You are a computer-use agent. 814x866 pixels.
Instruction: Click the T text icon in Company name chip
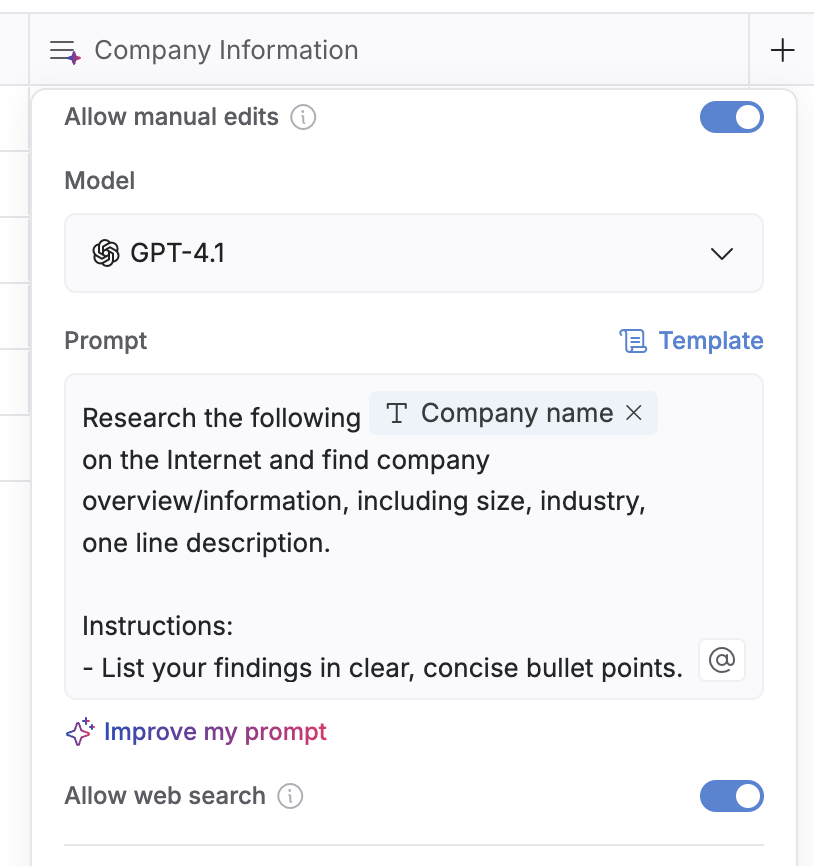[x=397, y=413]
